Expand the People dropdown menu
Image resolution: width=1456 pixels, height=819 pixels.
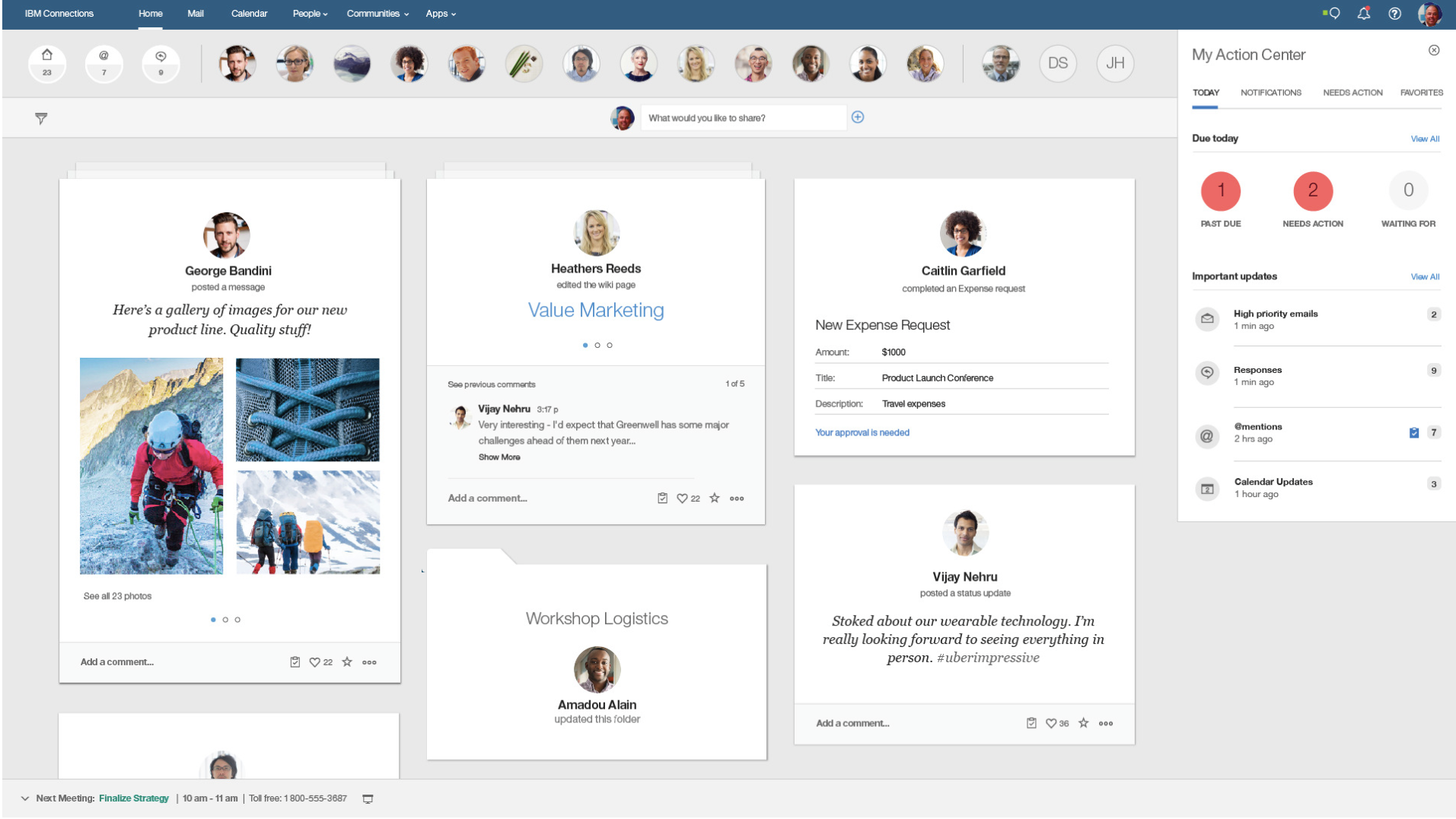pos(310,14)
